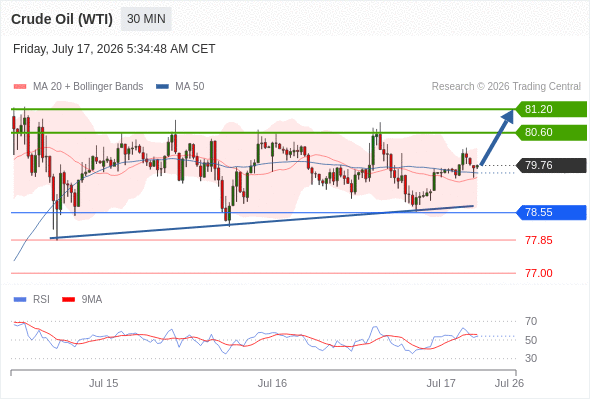Click the Jul 15 date axis label
The image size is (590, 400).
point(103,383)
